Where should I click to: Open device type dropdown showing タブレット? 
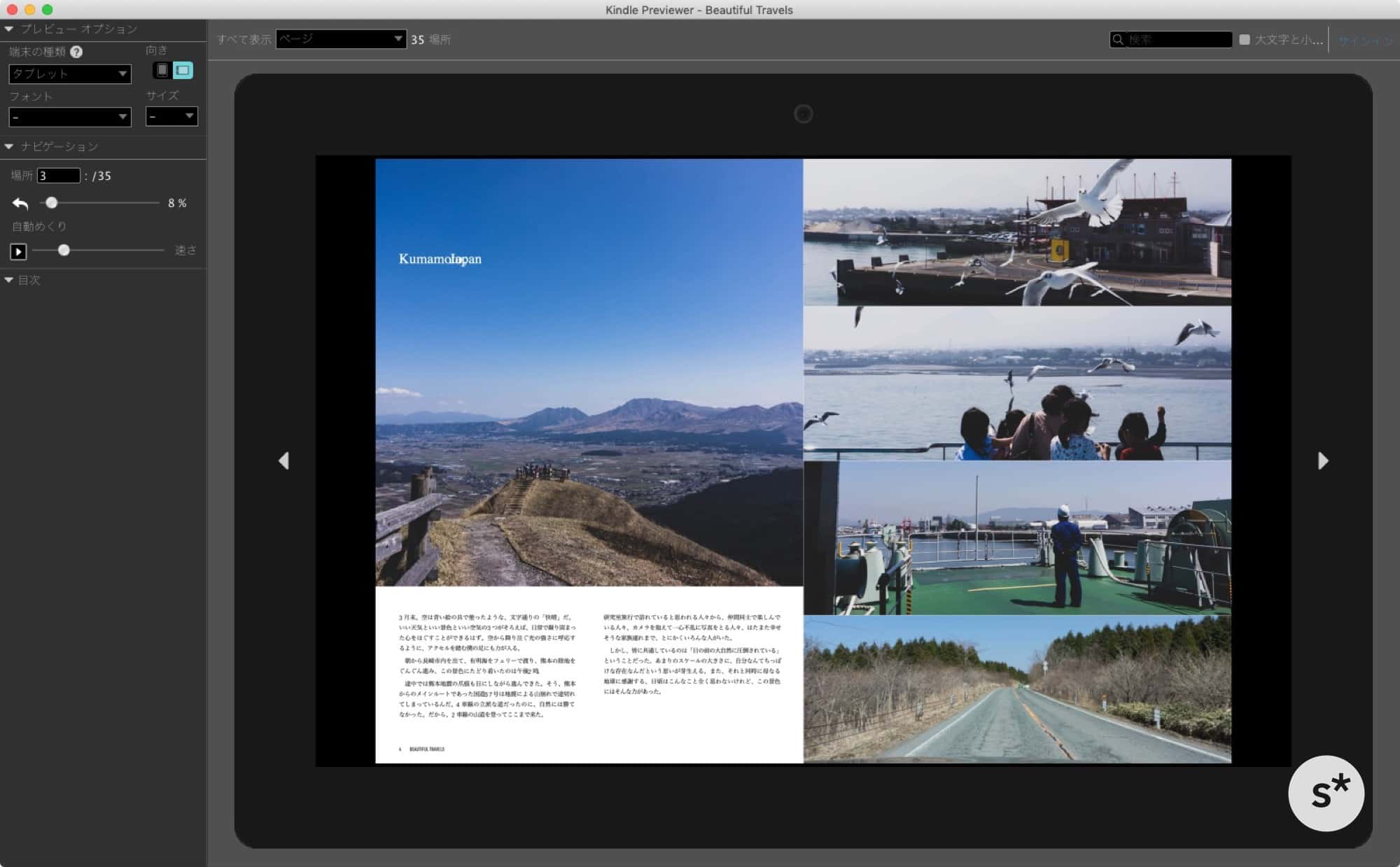69,73
